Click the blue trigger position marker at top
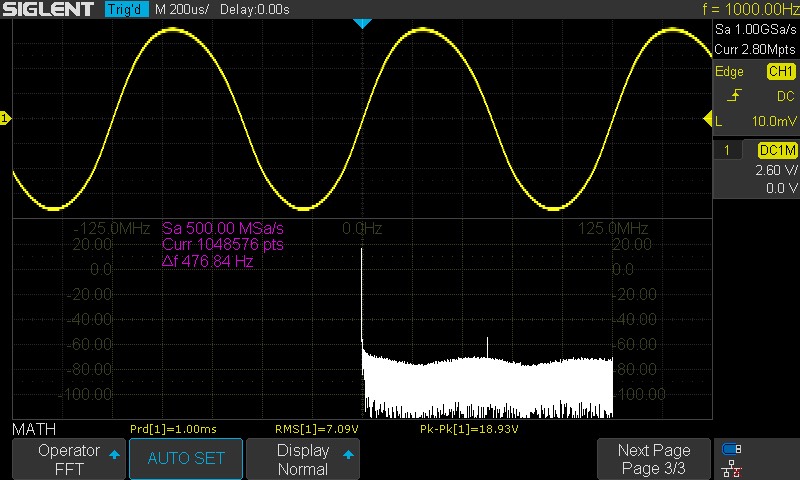Screen dimensions: 800x480 pyautogui.click(x=363, y=23)
